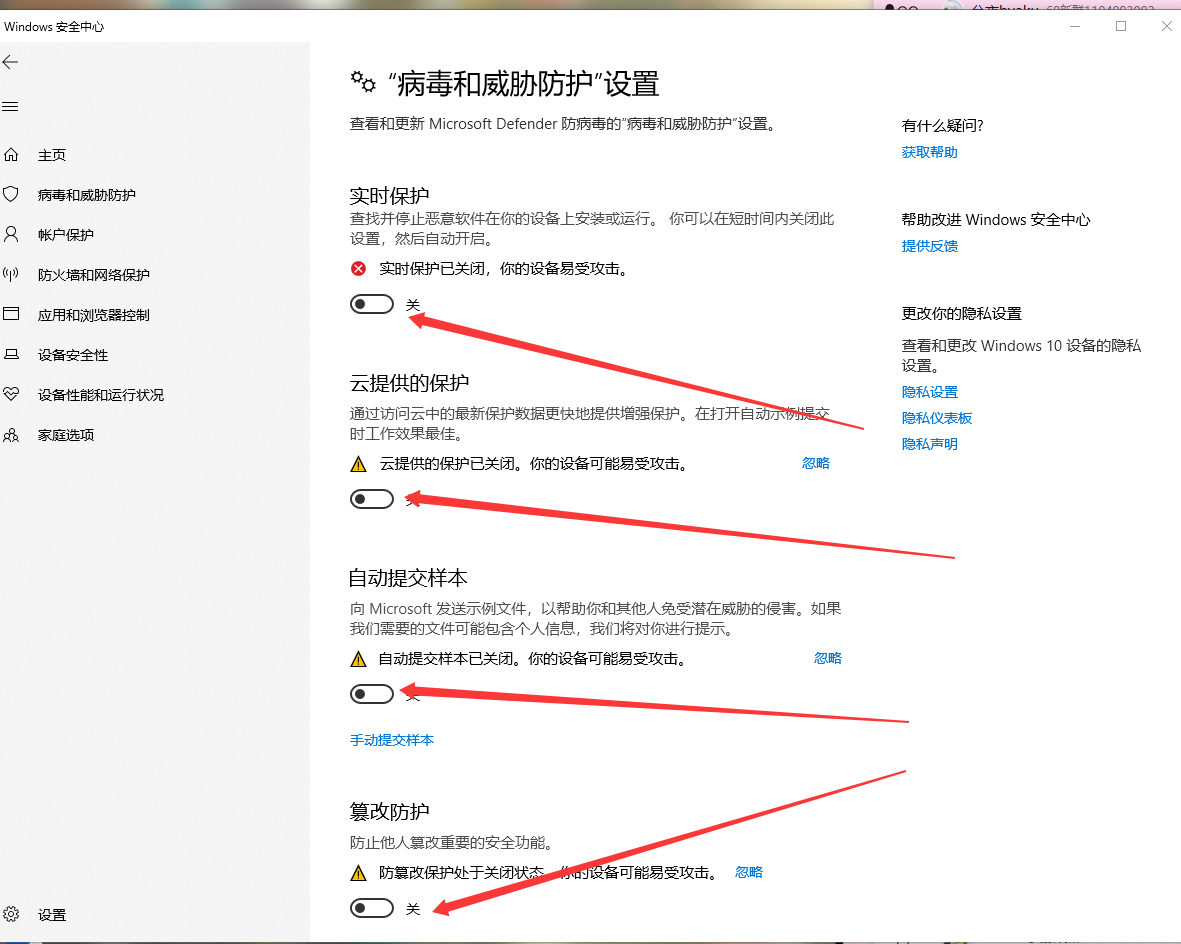Click 忽略 for 篡改防护 warning
Image resolution: width=1181 pixels, height=944 pixels.
749,872
